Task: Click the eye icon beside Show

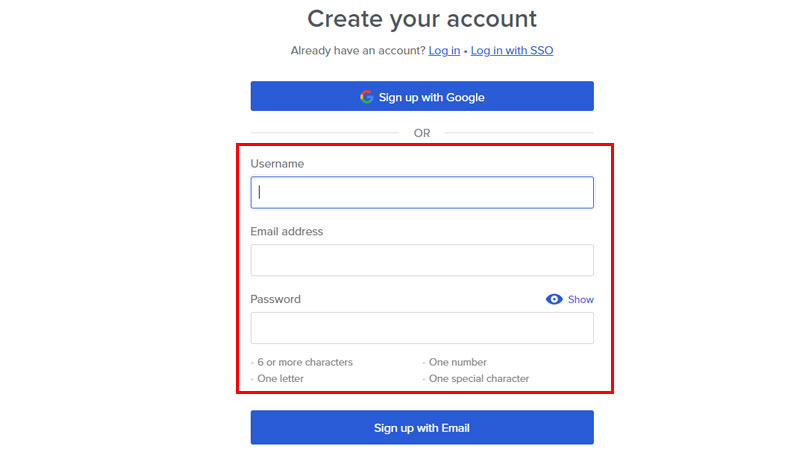Action: click(554, 299)
